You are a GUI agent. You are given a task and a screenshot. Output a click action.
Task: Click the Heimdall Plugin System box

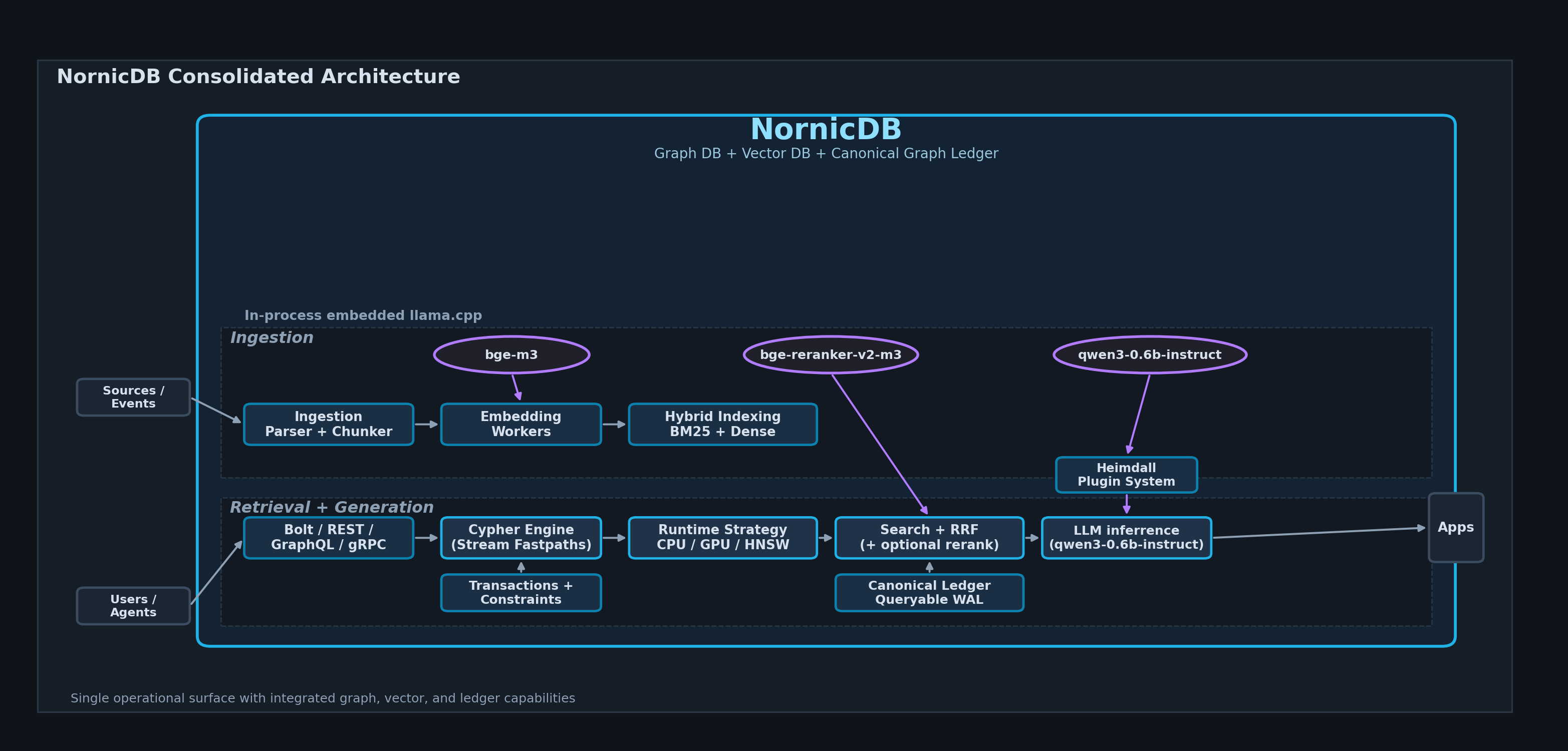coord(1126,474)
